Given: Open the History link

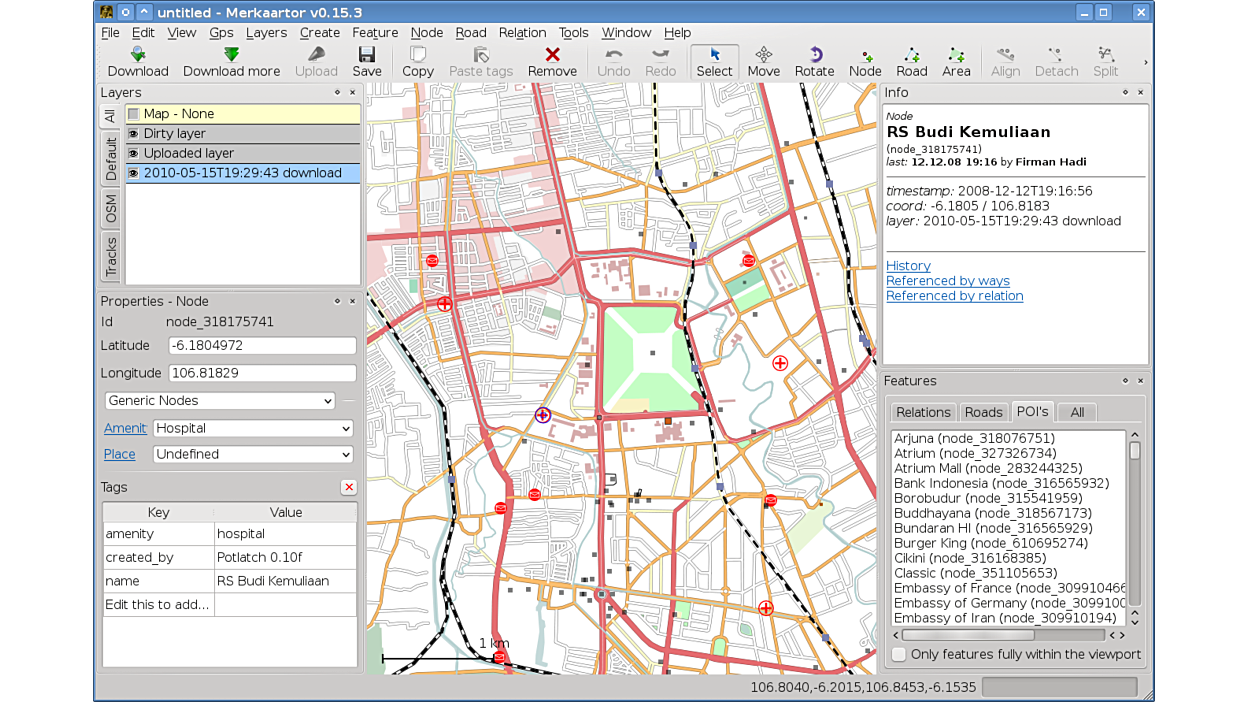Looking at the screenshot, I should [908, 266].
